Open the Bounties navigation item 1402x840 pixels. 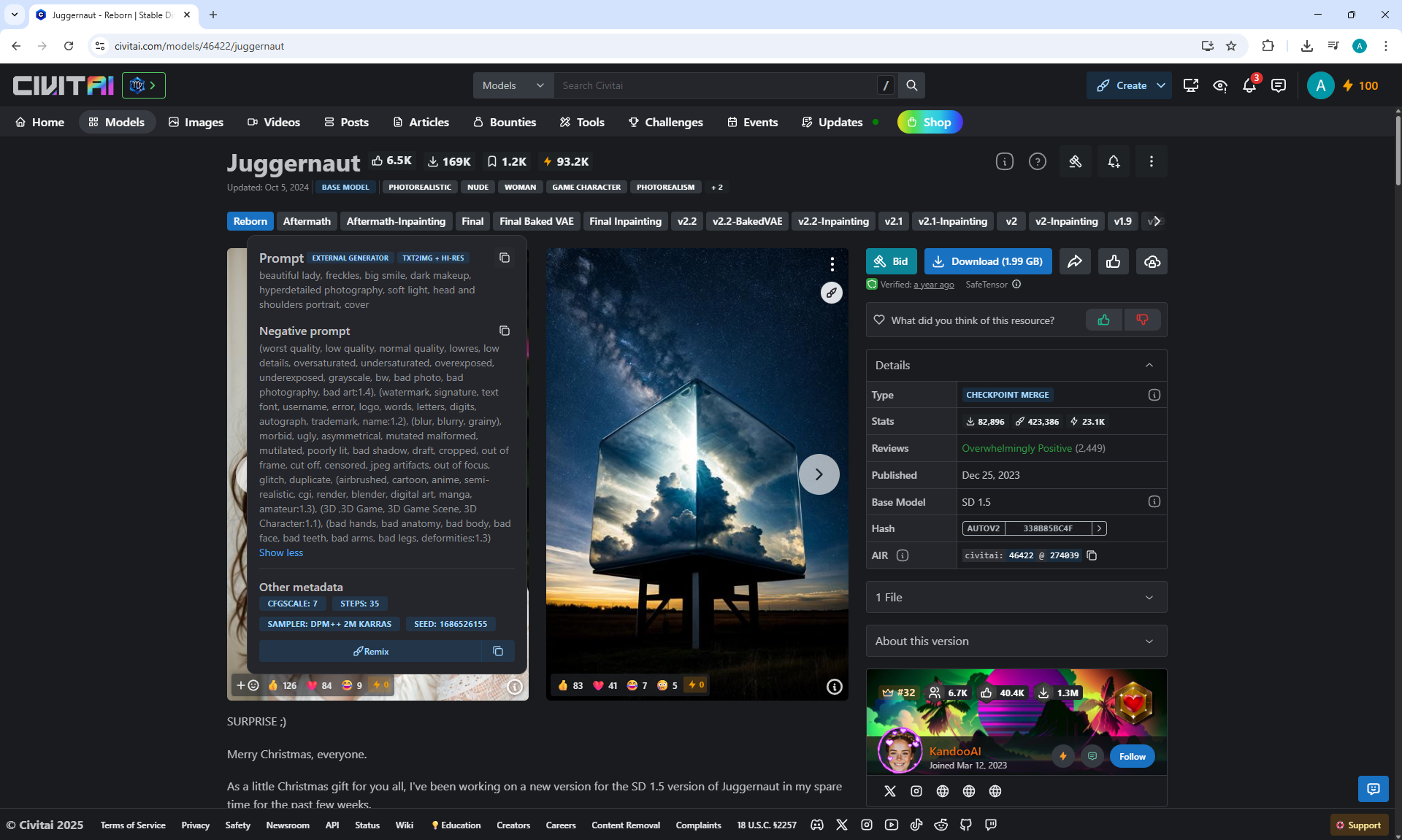(x=505, y=122)
